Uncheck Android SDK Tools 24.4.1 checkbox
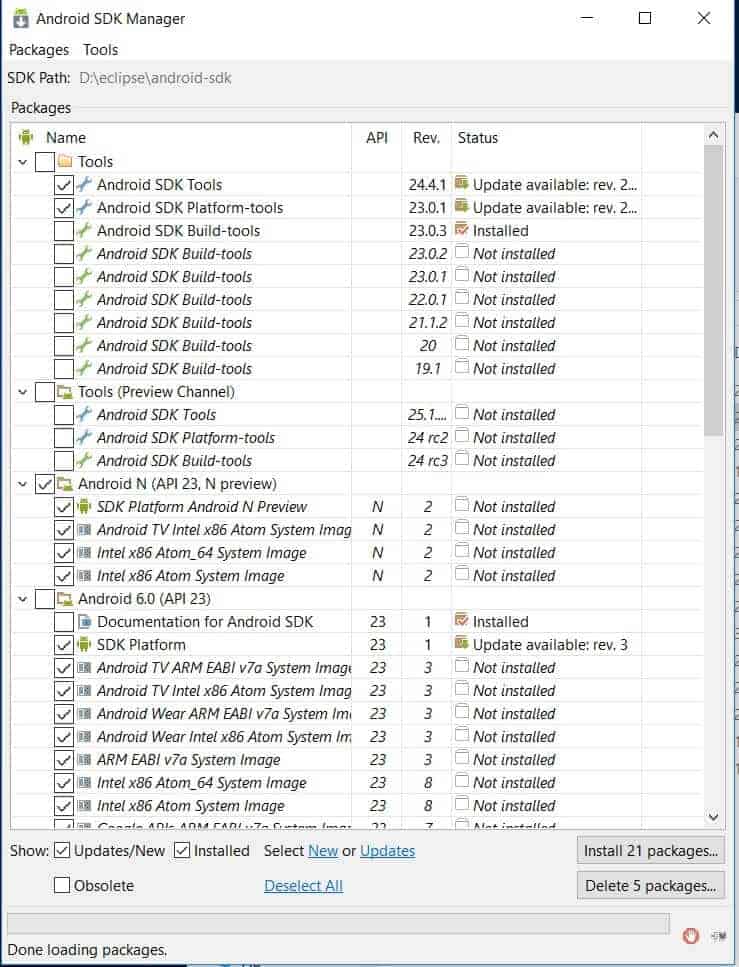 click(x=64, y=184)
